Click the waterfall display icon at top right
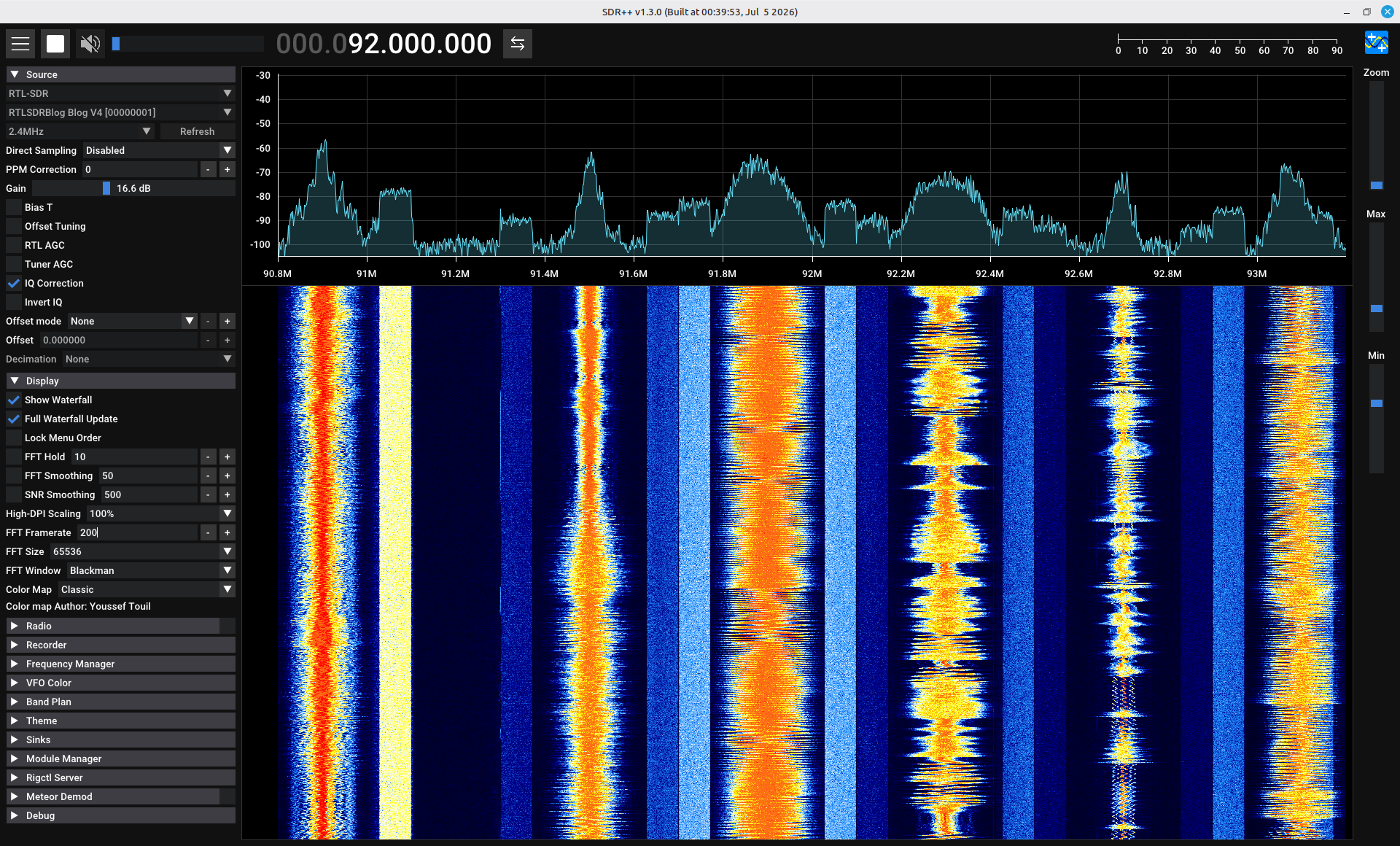The height and width of the screenshot is (846, 1400). tap(1377, 42)
